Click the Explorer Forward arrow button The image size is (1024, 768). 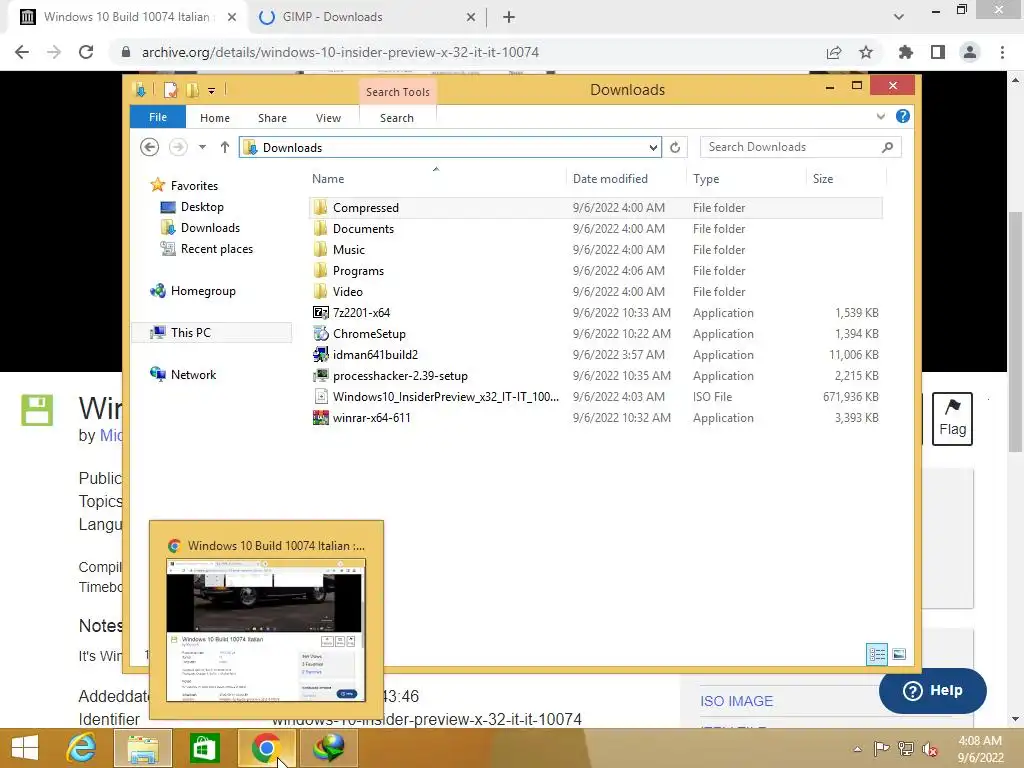pos(178,148)
